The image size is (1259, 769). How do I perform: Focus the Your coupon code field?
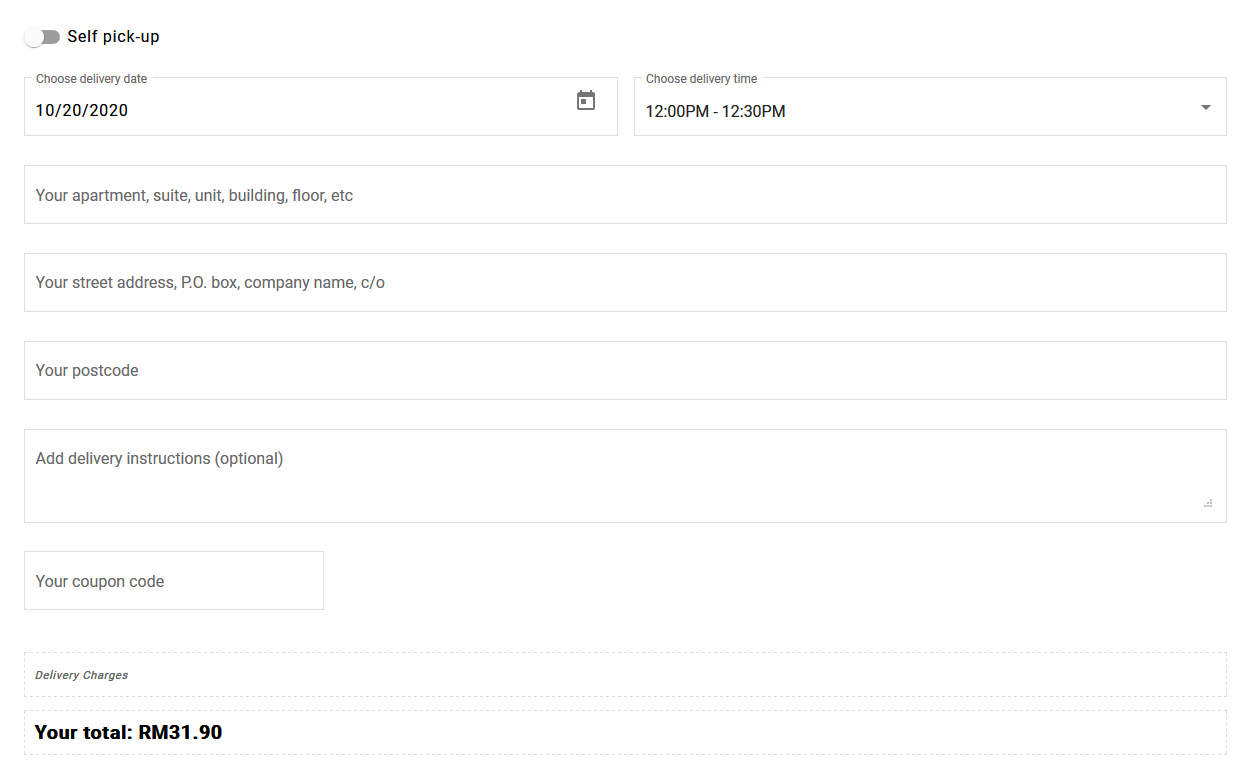click(x=174, y=581)
